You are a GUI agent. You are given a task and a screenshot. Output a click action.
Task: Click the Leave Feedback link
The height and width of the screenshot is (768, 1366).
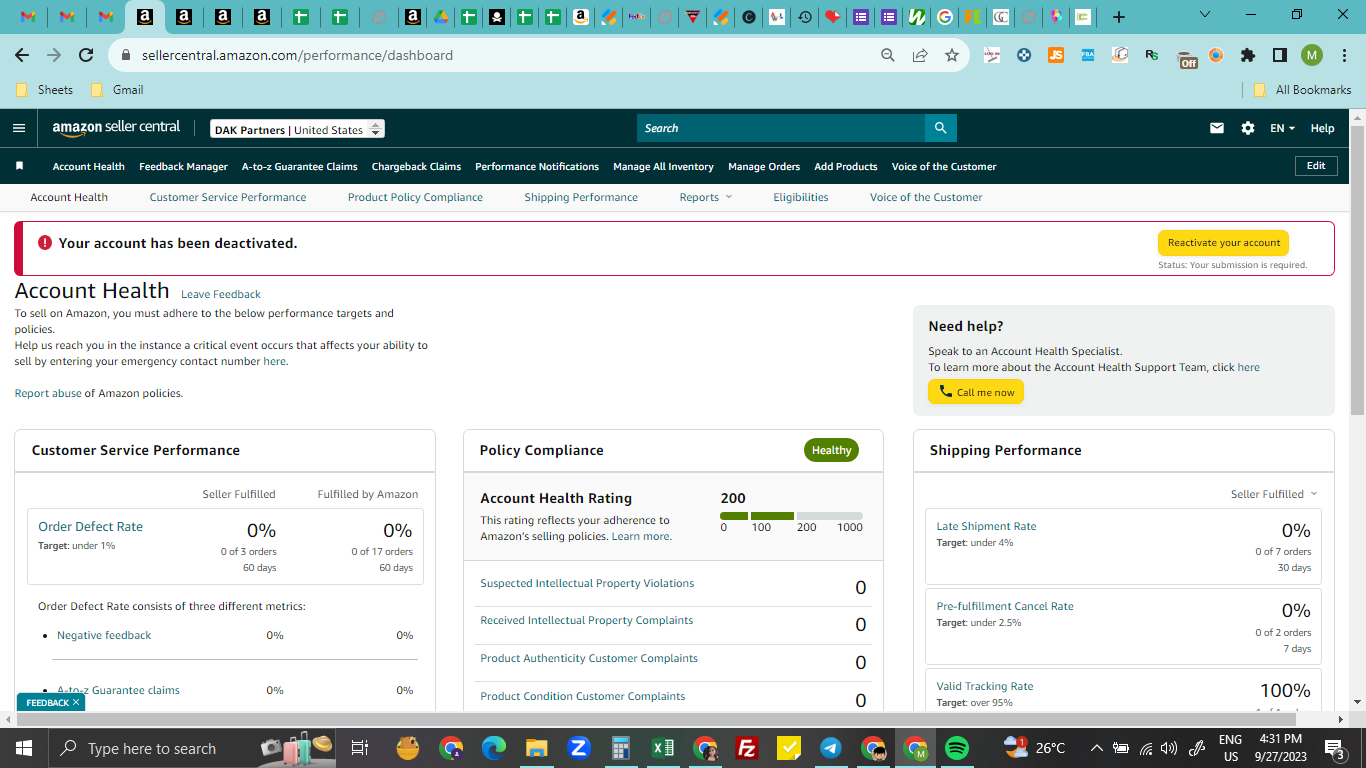[x=221, y=294]
